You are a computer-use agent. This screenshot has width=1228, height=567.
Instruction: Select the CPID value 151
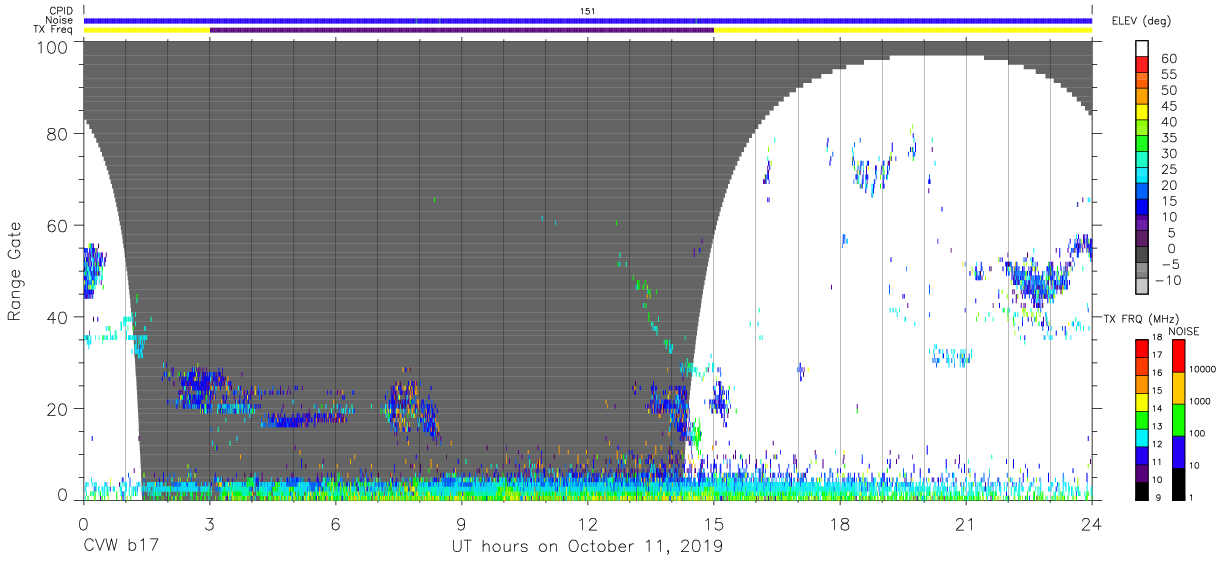tap(588, 10)
